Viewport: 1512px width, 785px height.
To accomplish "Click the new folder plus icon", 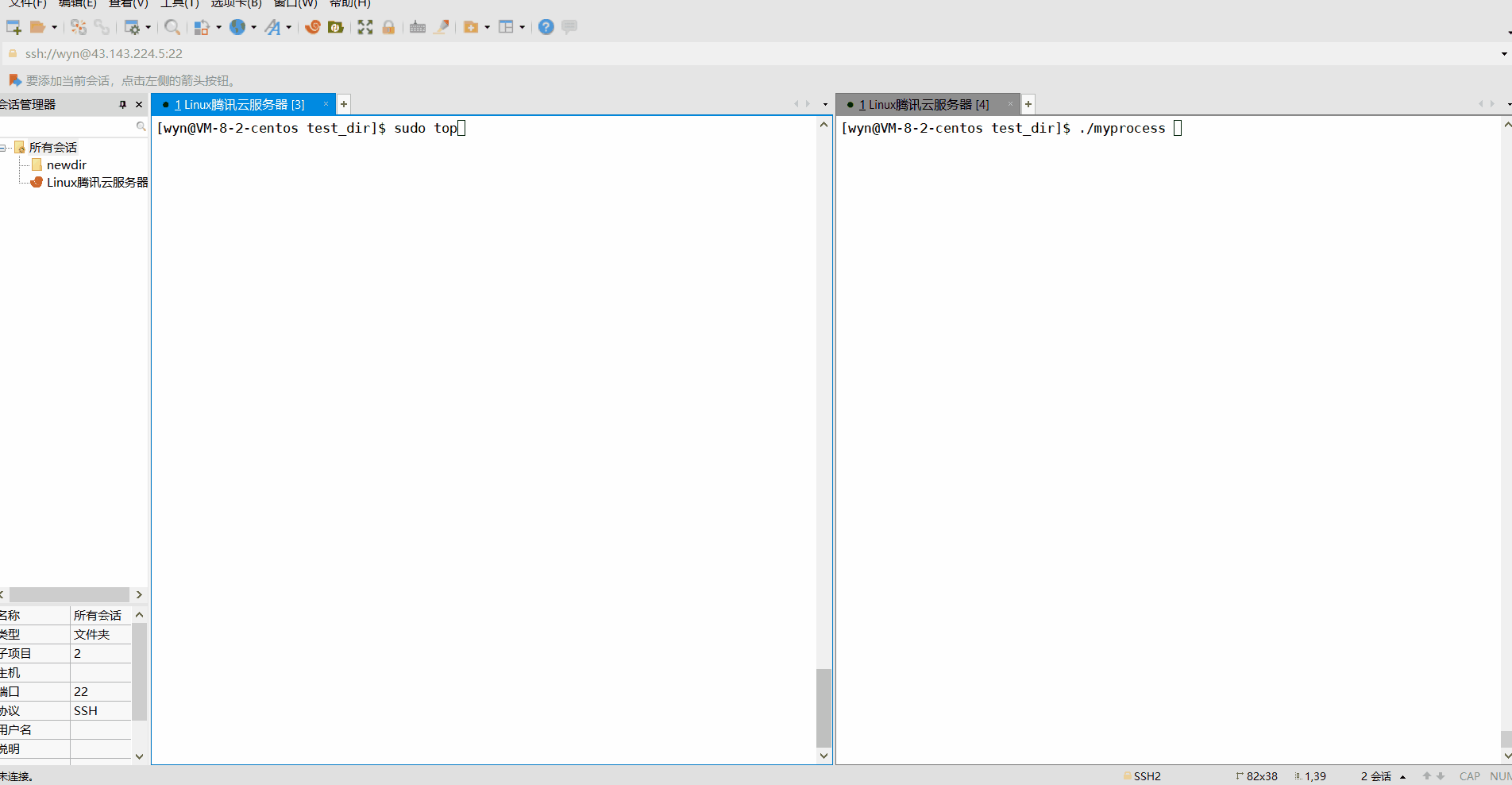I will 471,27.
